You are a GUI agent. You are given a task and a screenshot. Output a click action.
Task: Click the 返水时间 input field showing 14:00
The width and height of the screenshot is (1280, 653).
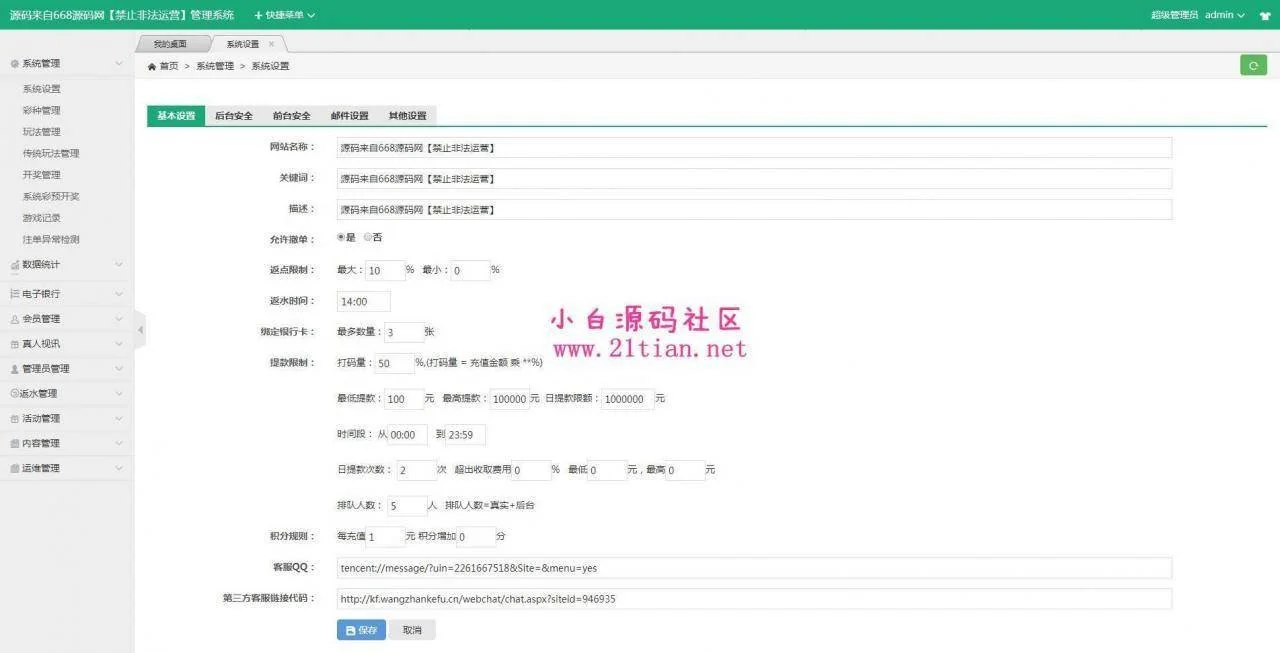364,301
